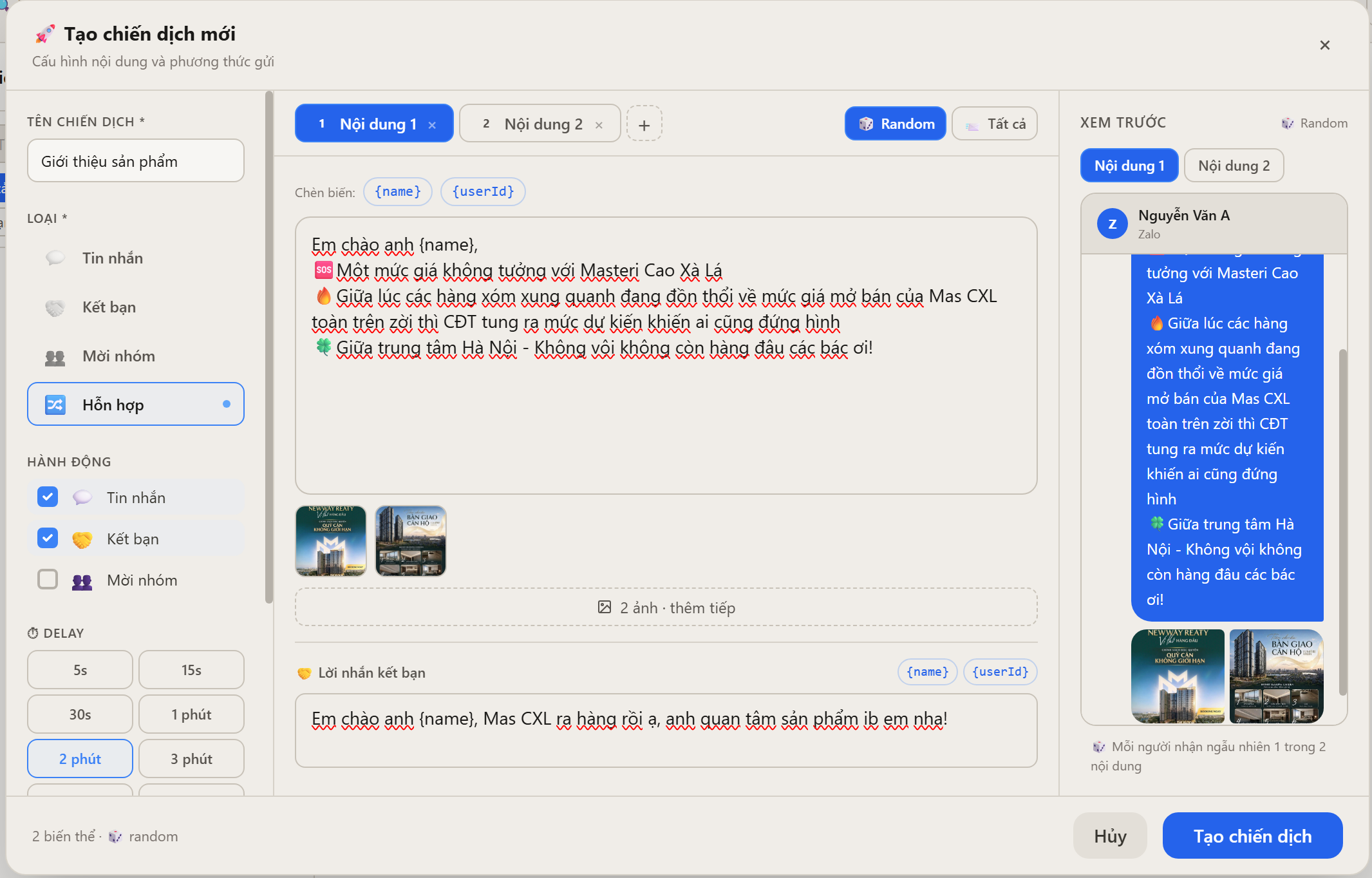Viewport: 1372px width, 878px height.
Task: Edit the campaign name field Giới thiệu sản phẩm
Action: pyautogui.click(x=136, y=161)
